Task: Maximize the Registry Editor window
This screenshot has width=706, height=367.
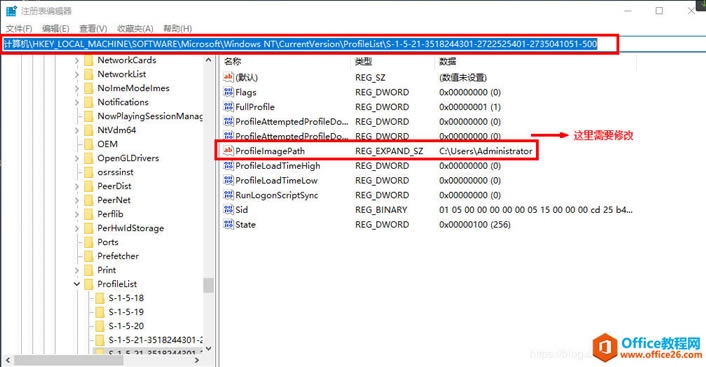Action: pos(659,11)
